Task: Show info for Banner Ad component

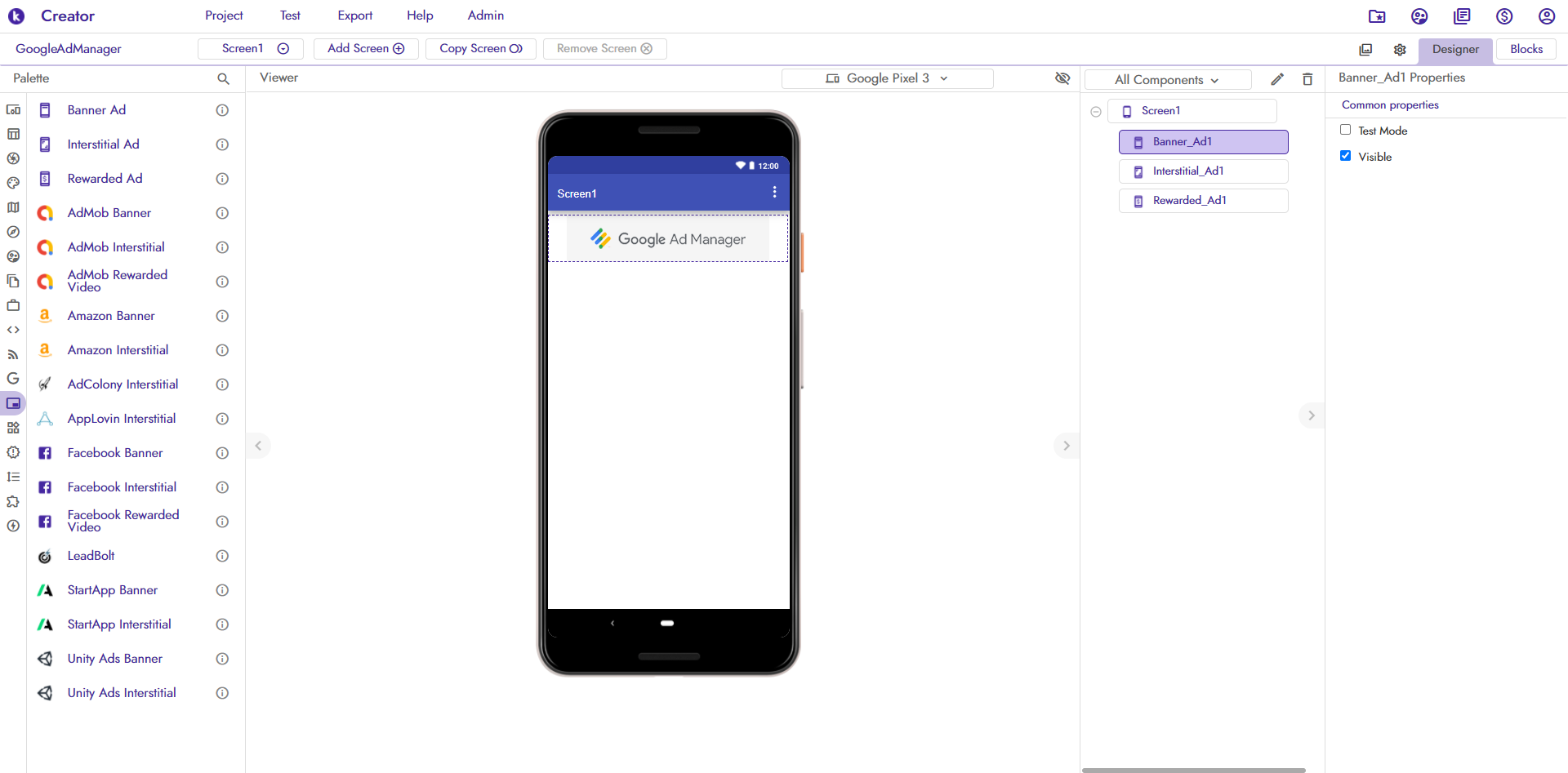Action: 222,110
